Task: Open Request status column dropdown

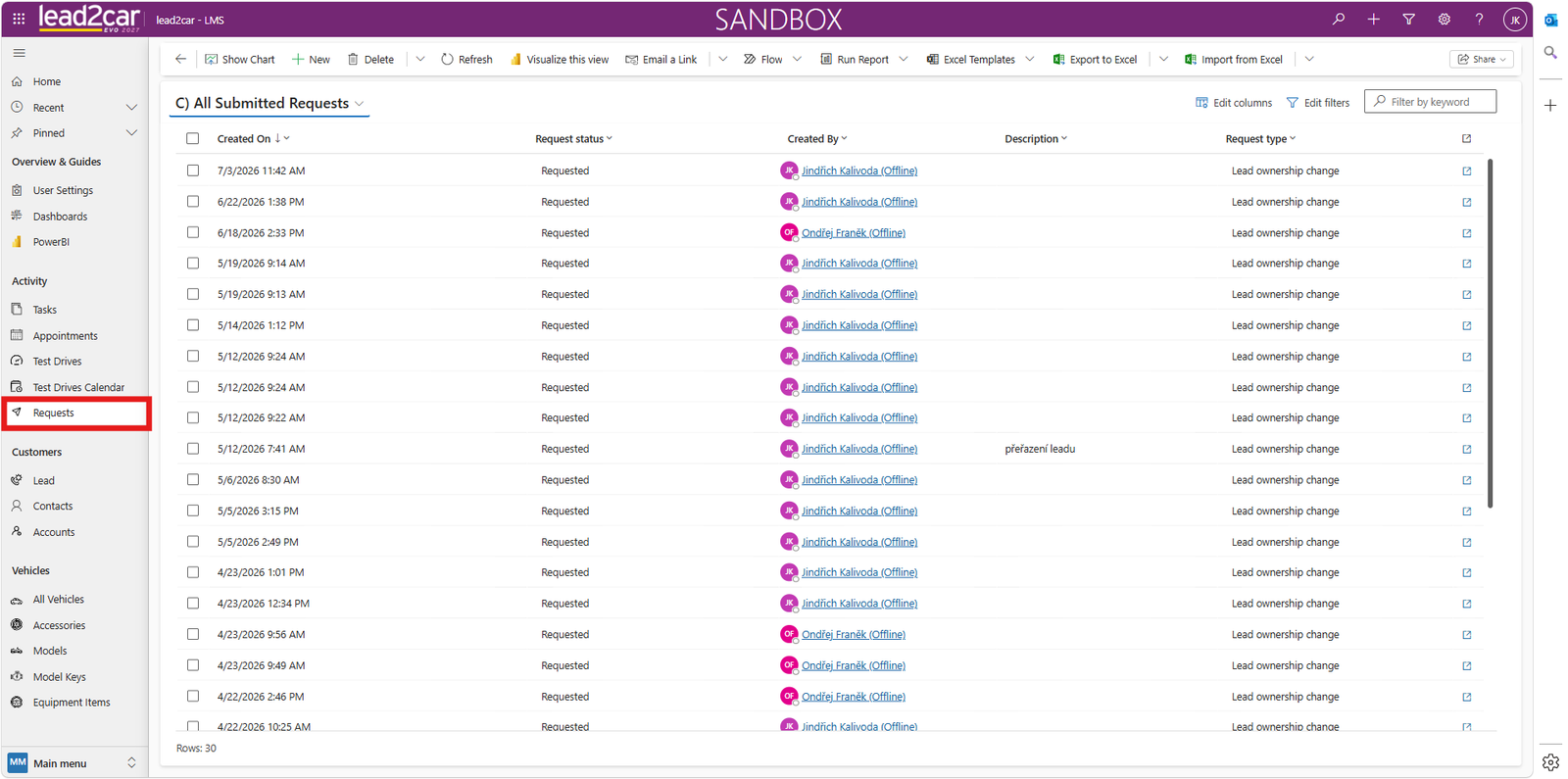Action: [610, 139]
